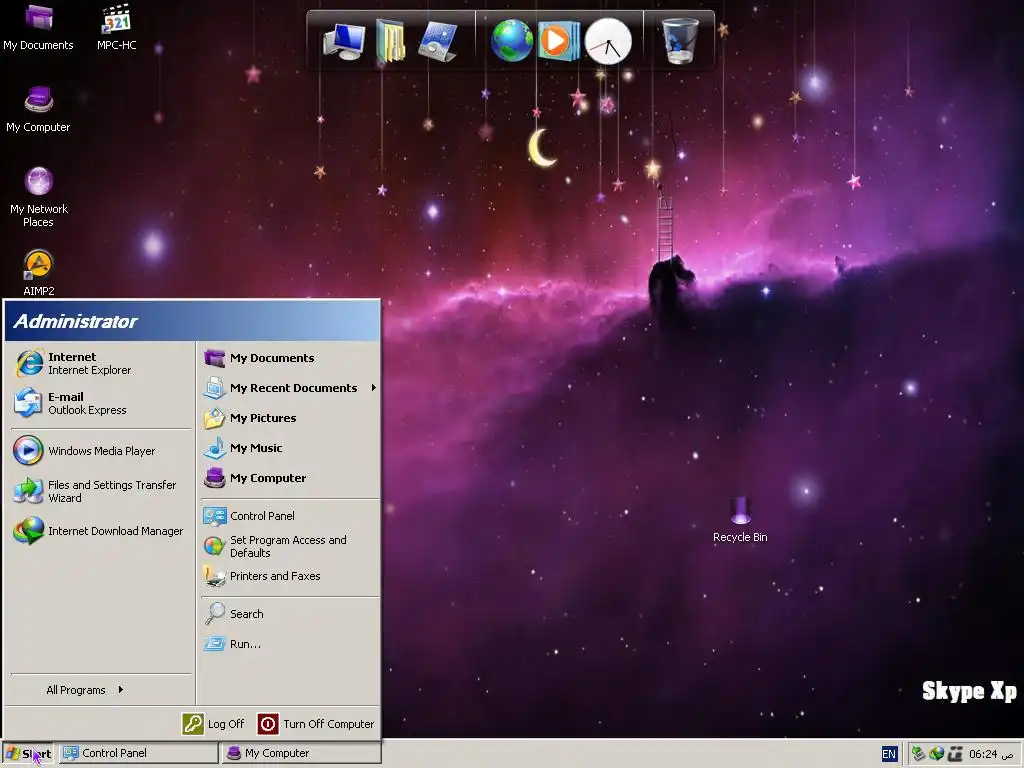Expand My Recent Documents submenu
The width and height of the screenshot is (1024, 768).
[290, 388]
